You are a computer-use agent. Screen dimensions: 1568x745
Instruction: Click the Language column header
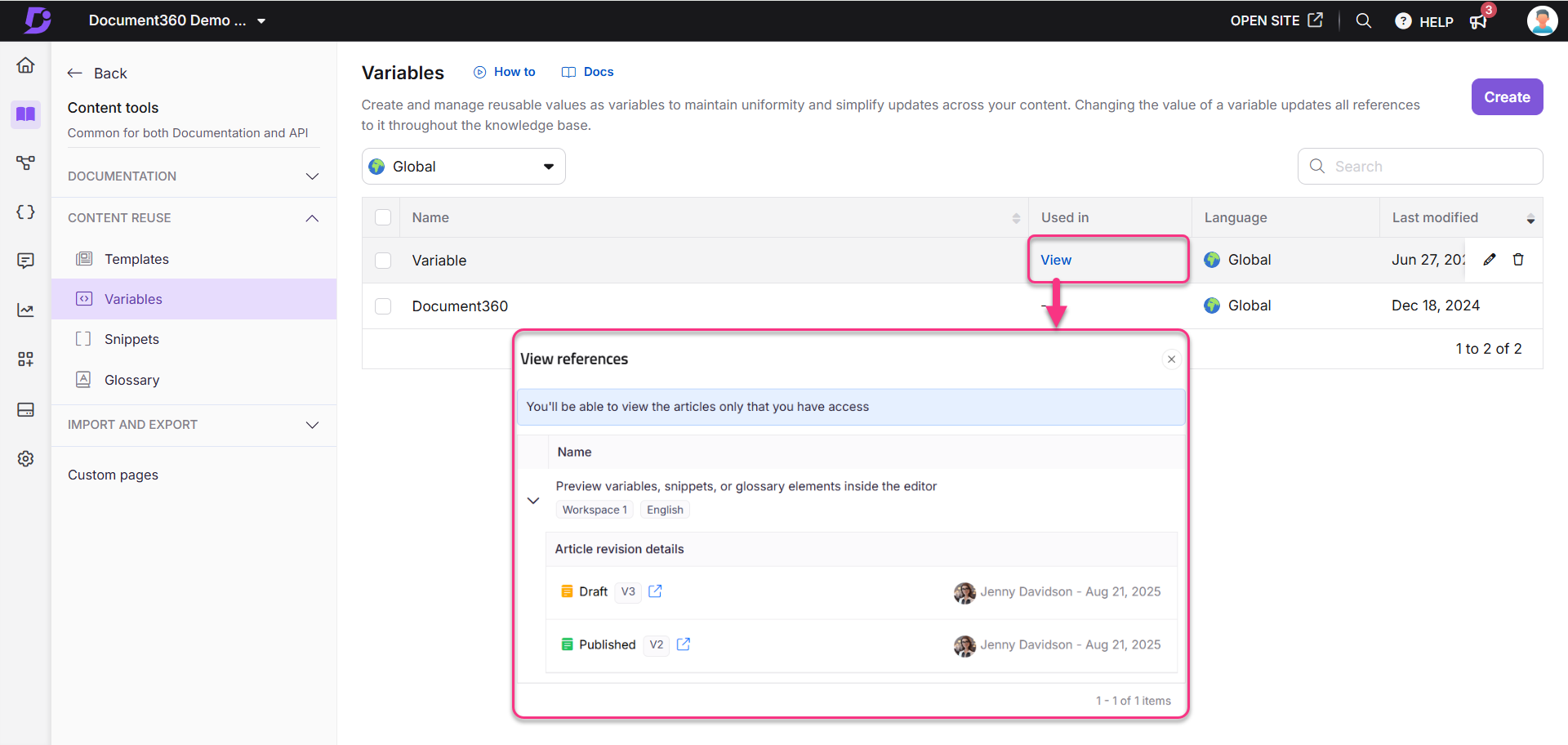click(x=1236, y=218)
